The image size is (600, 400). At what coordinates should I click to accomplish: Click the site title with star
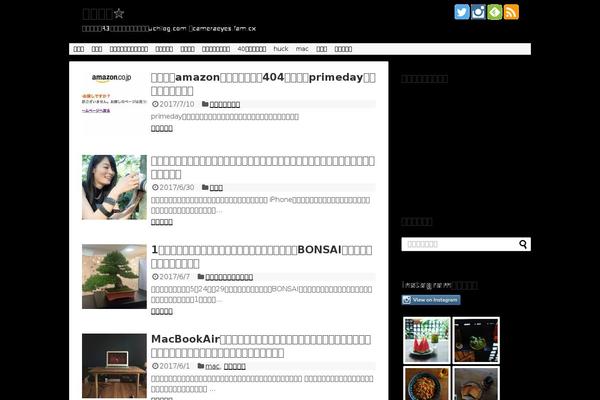(x=103, y=13)
